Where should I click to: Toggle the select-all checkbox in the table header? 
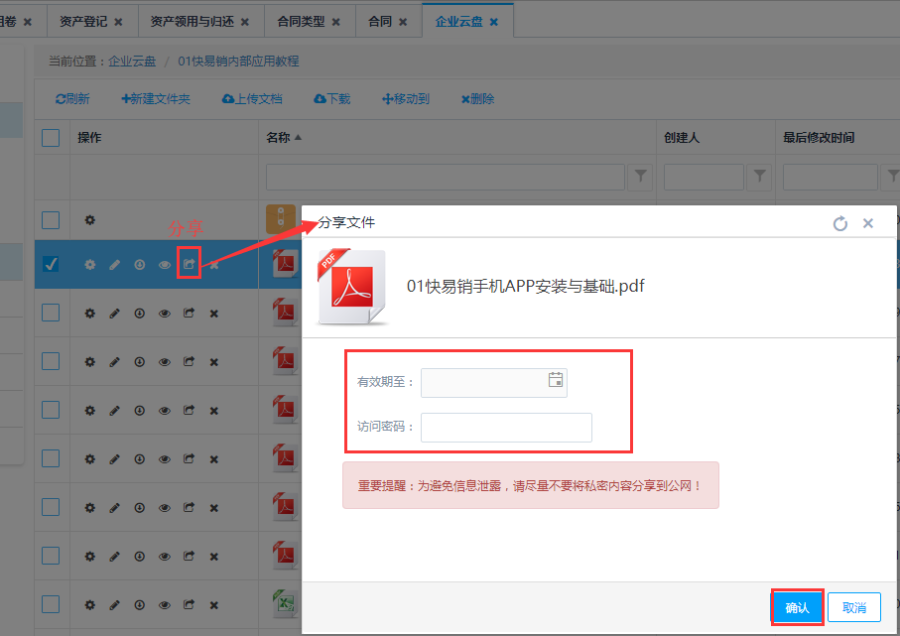51,138
